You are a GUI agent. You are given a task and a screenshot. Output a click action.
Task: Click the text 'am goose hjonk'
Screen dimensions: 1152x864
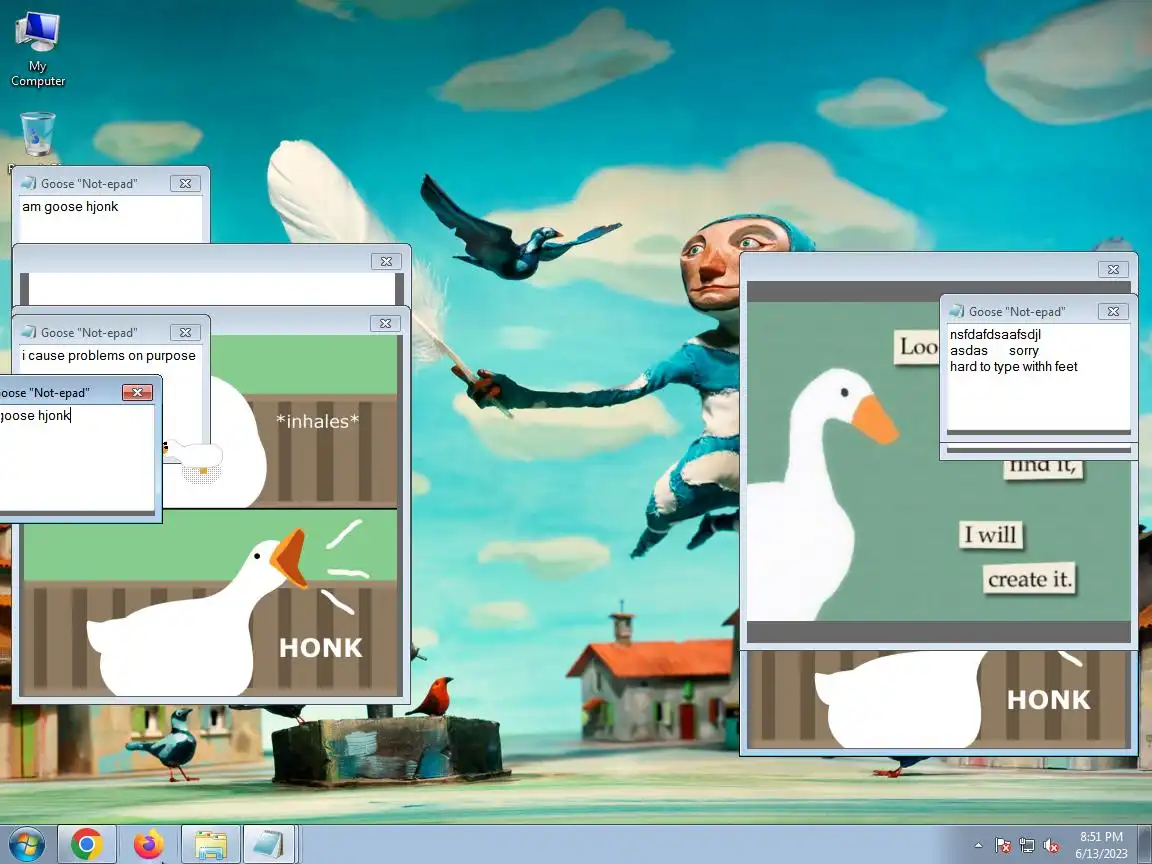click(x=70, y=206)
